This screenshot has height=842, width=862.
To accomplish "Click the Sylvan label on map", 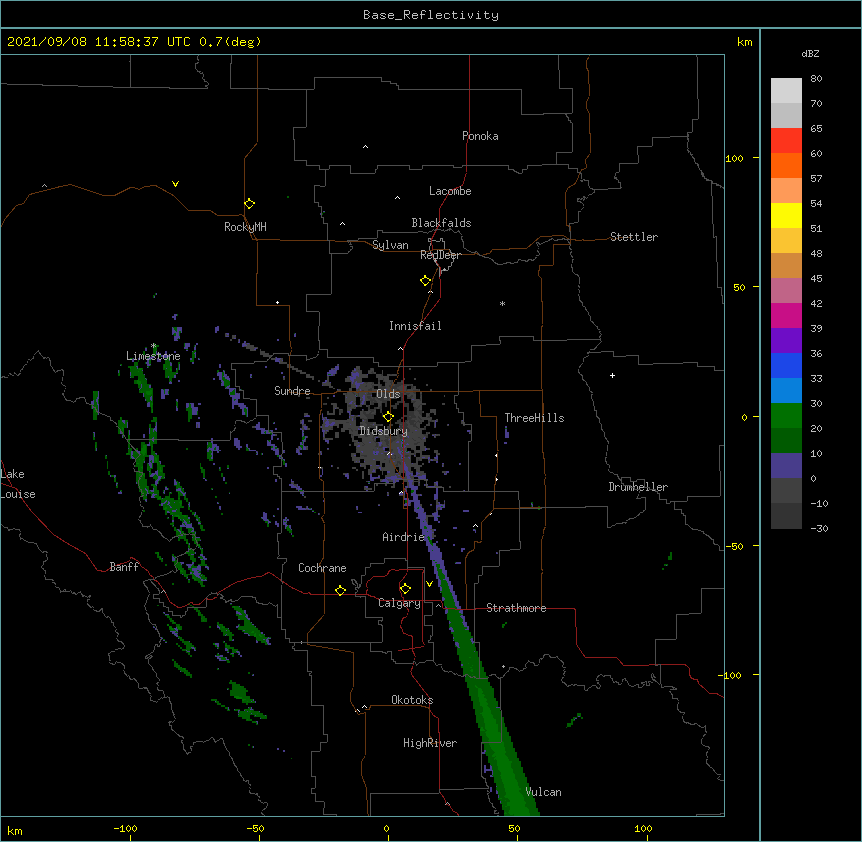I will coord(390,245).
